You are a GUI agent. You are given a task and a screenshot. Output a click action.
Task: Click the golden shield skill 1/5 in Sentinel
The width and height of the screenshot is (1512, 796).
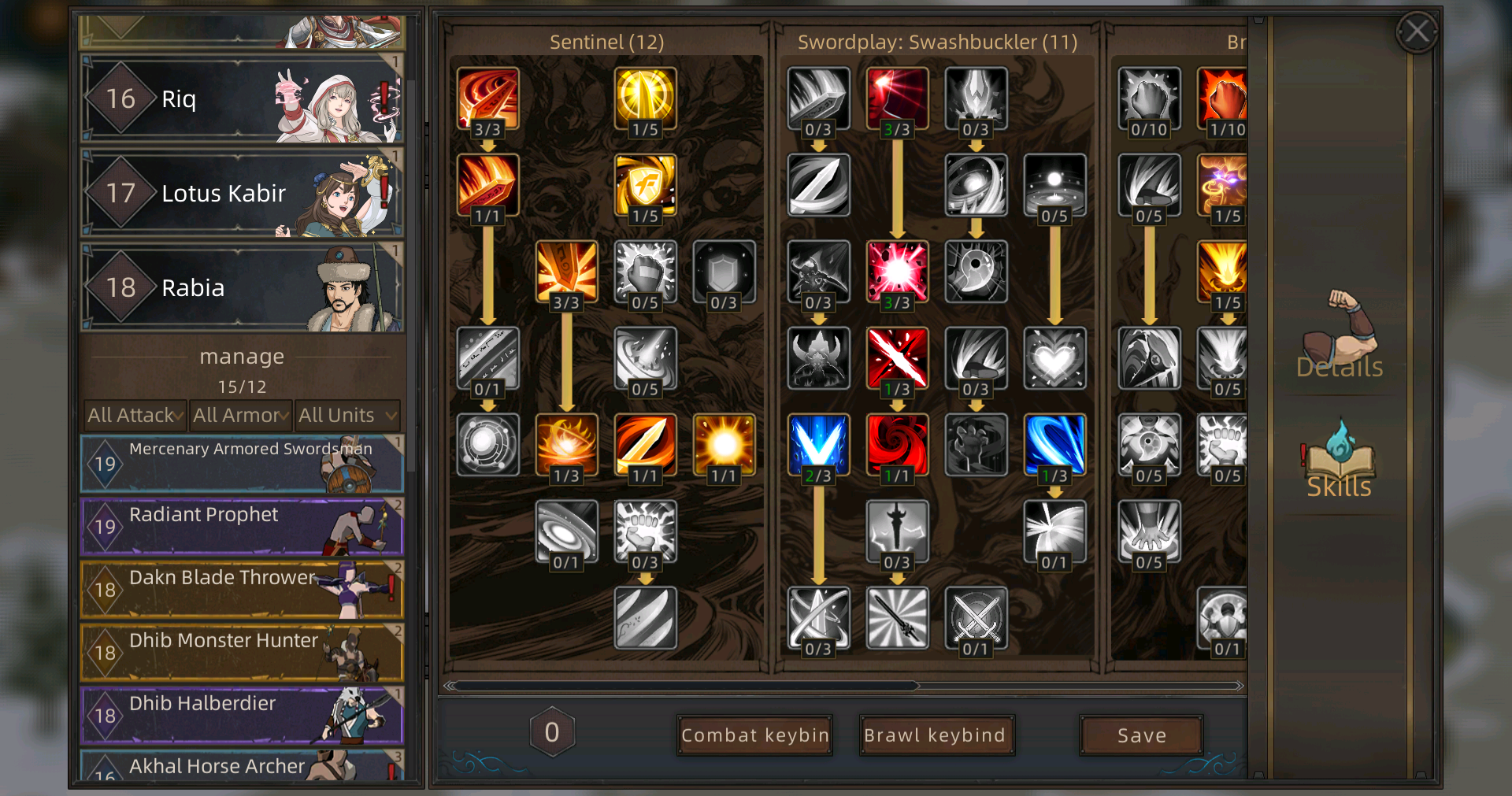[645, 185]
